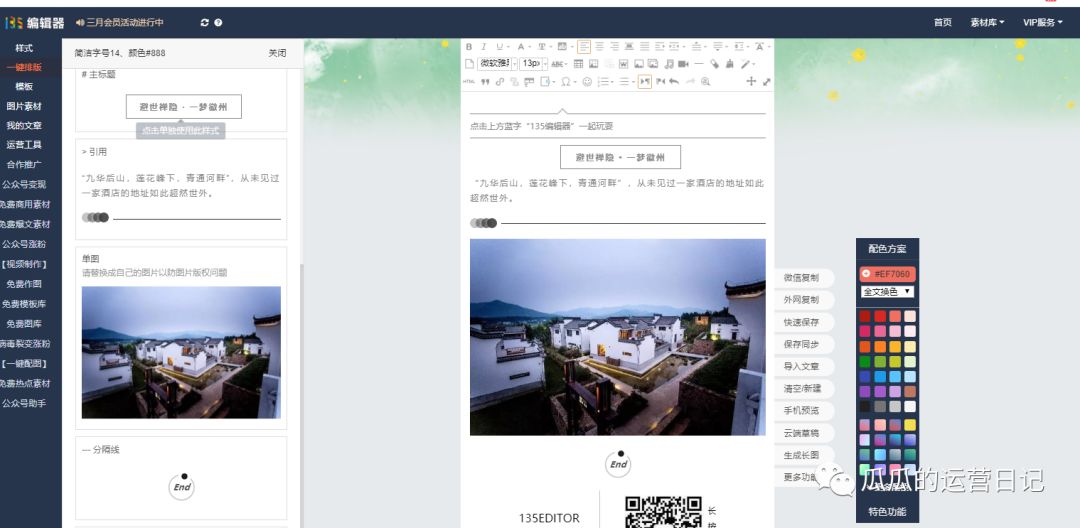Viewport: 1080px width, 528px height.
Task: Insert a hyperlink with the chain icon
Action: [500, 81]
